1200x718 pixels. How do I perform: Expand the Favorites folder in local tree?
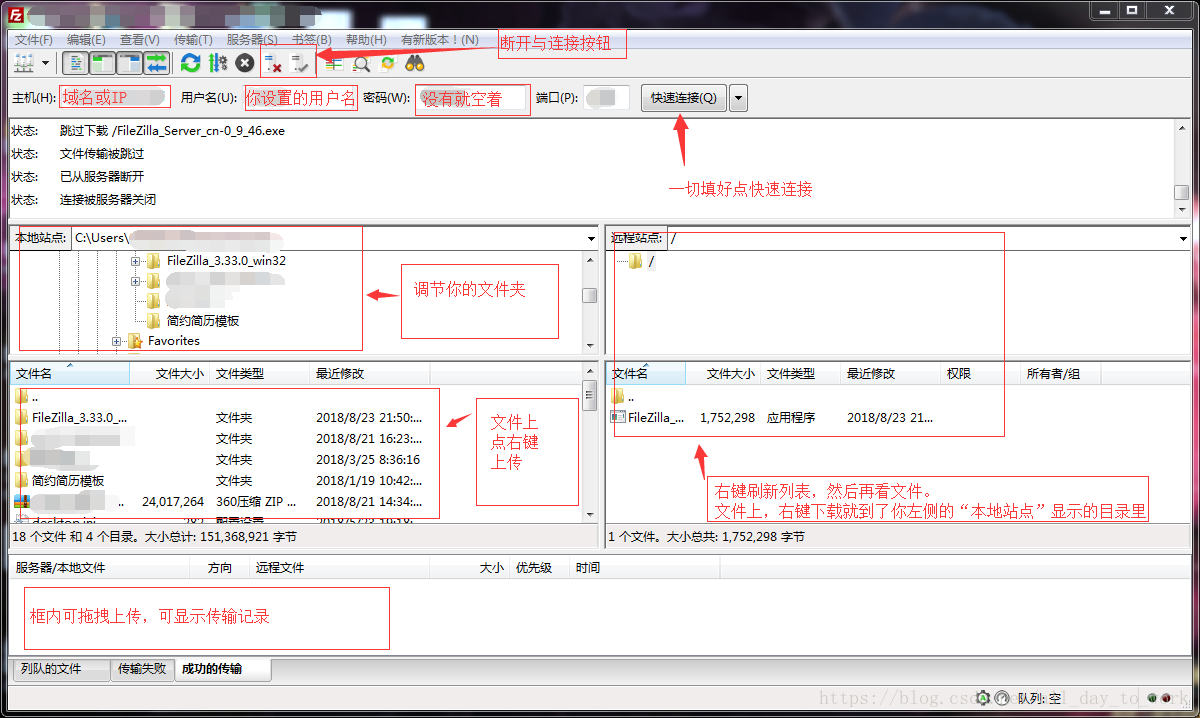(116, 342)
